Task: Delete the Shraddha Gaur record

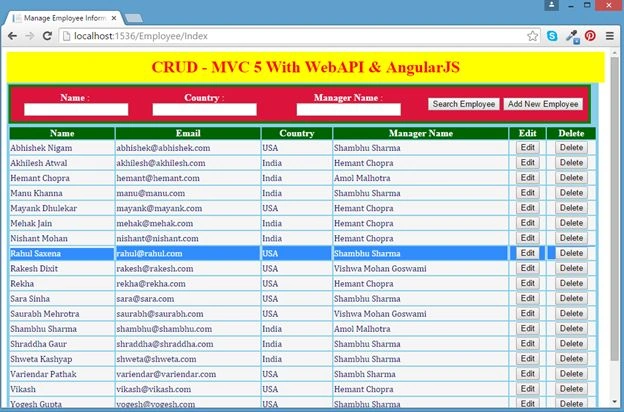Action: point(571,344)
